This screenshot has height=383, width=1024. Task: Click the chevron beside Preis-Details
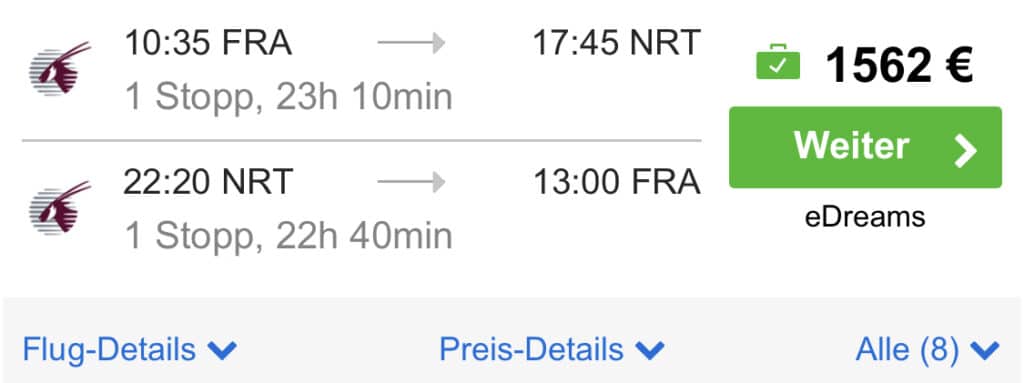pos(650,351)
